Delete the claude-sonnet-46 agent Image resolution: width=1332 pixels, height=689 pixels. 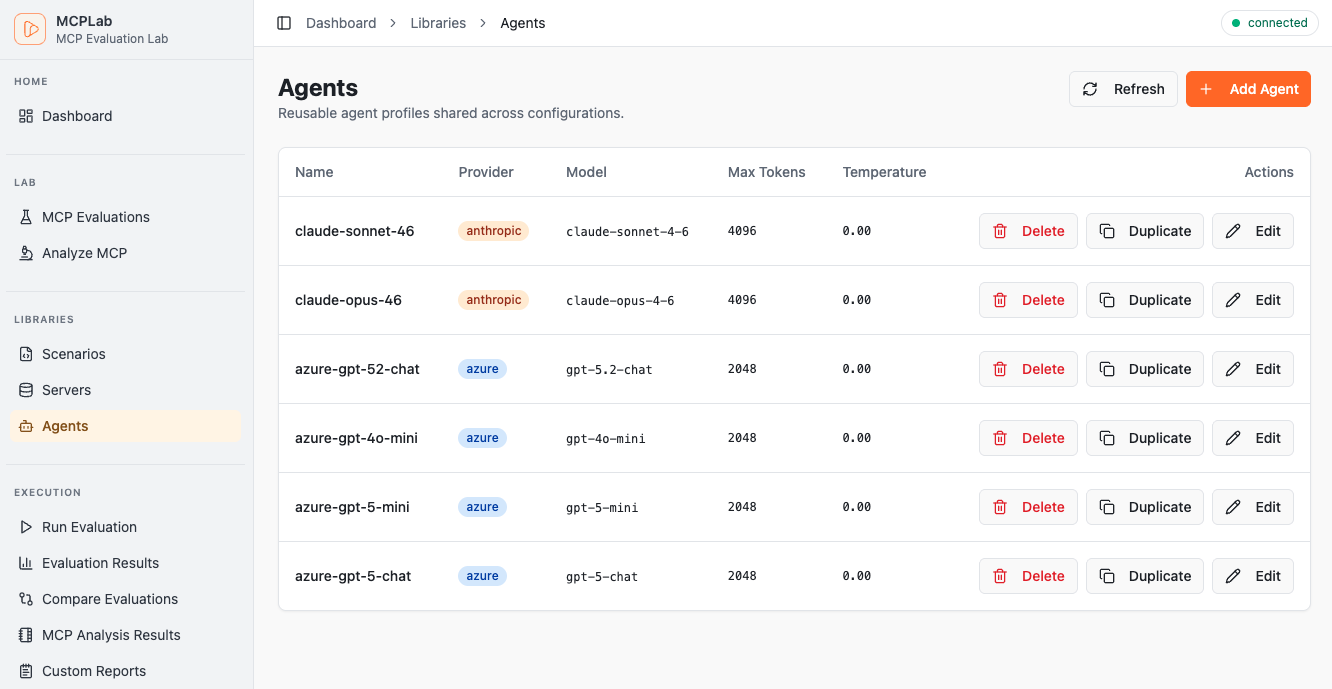pos(1028,231)
